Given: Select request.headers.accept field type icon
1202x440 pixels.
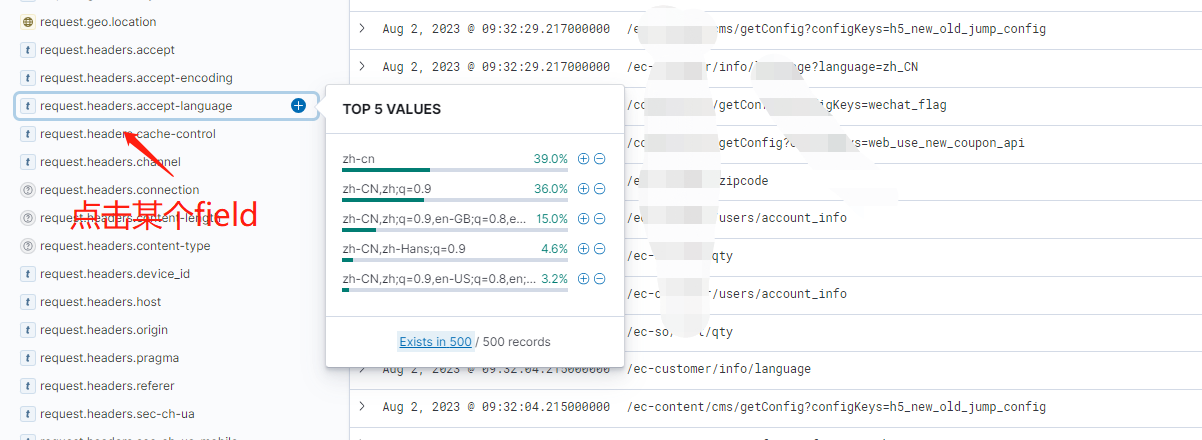Looking at the screenshot, I should 28,50.
